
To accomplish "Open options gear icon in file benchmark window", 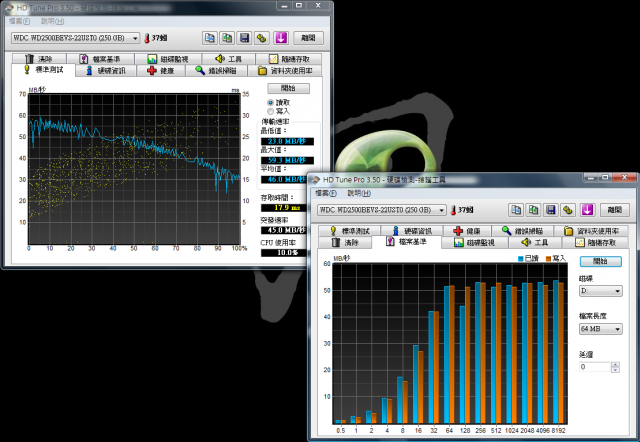I will tap(567, 210).
